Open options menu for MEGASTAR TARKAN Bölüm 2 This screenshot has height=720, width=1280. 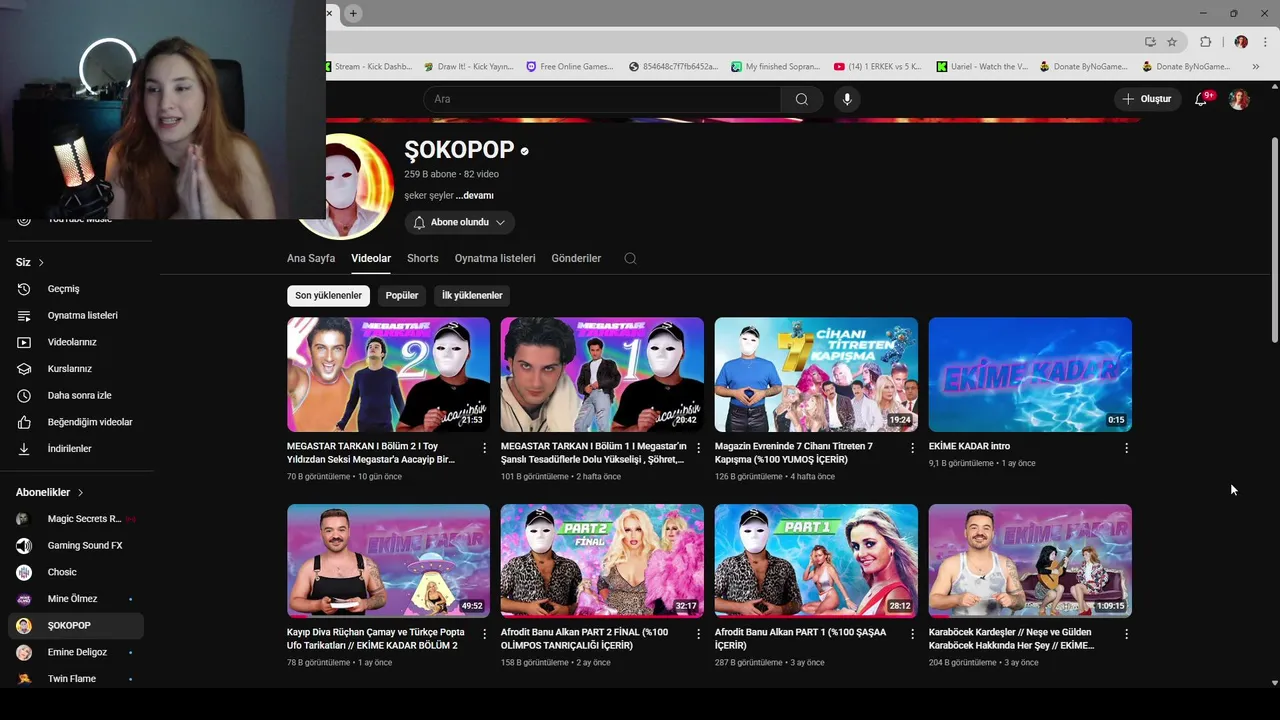tap(485, 448)
